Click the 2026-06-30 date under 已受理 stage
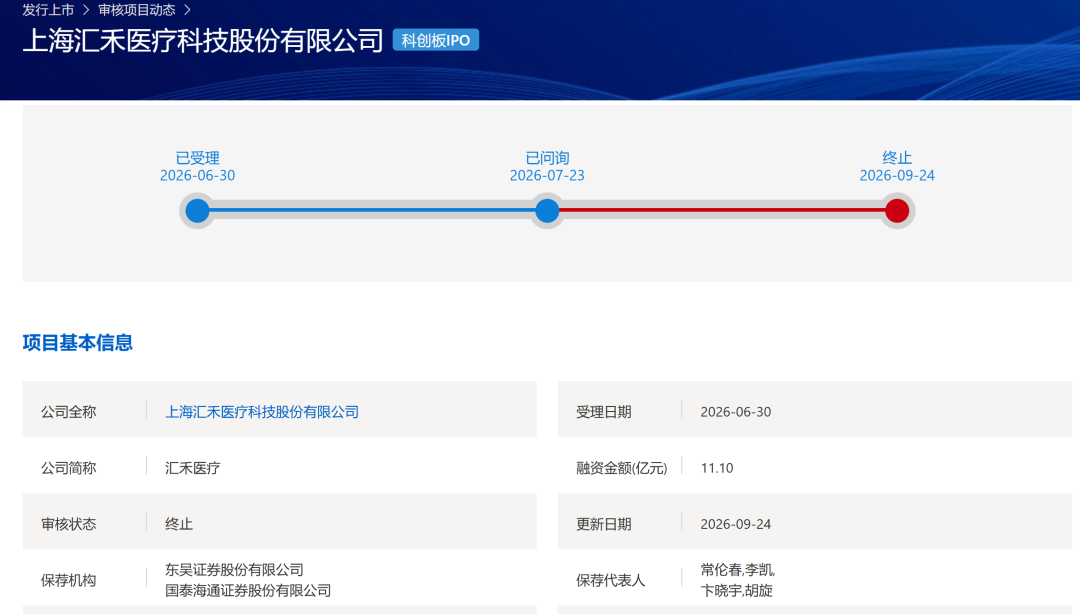Screen dimensions: 1080x614 click(197, 176)
